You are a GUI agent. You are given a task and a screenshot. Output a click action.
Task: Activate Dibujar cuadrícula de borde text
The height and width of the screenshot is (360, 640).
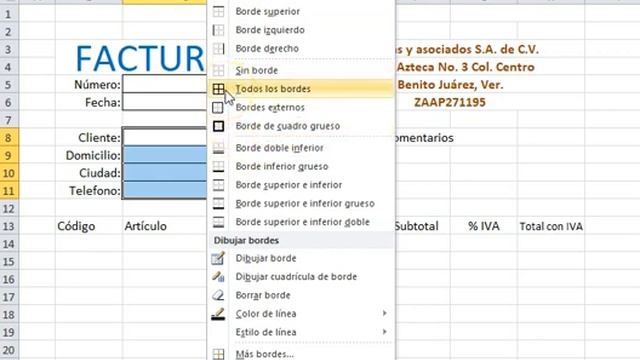click(296, 277)
